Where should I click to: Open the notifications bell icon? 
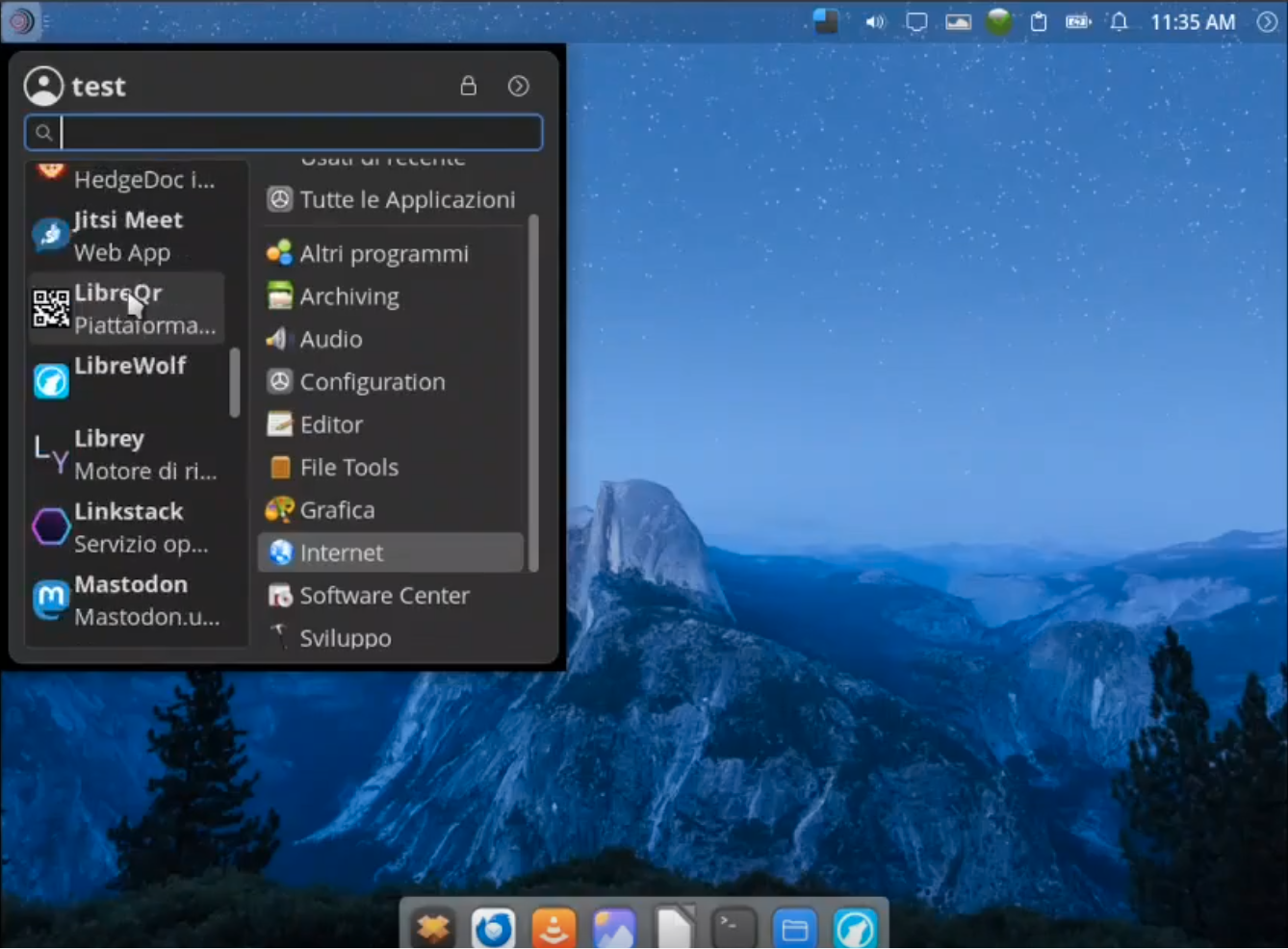pyautogui.click(x=1119, y=22)
